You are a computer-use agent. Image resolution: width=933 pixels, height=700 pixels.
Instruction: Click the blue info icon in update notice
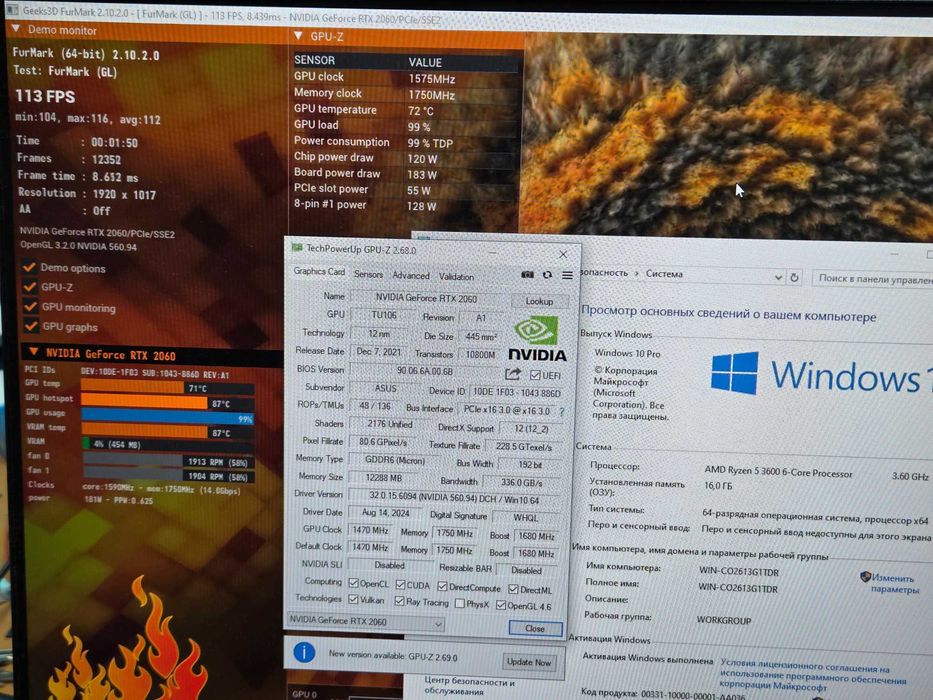pyautogui.click(x=304, y=653)
